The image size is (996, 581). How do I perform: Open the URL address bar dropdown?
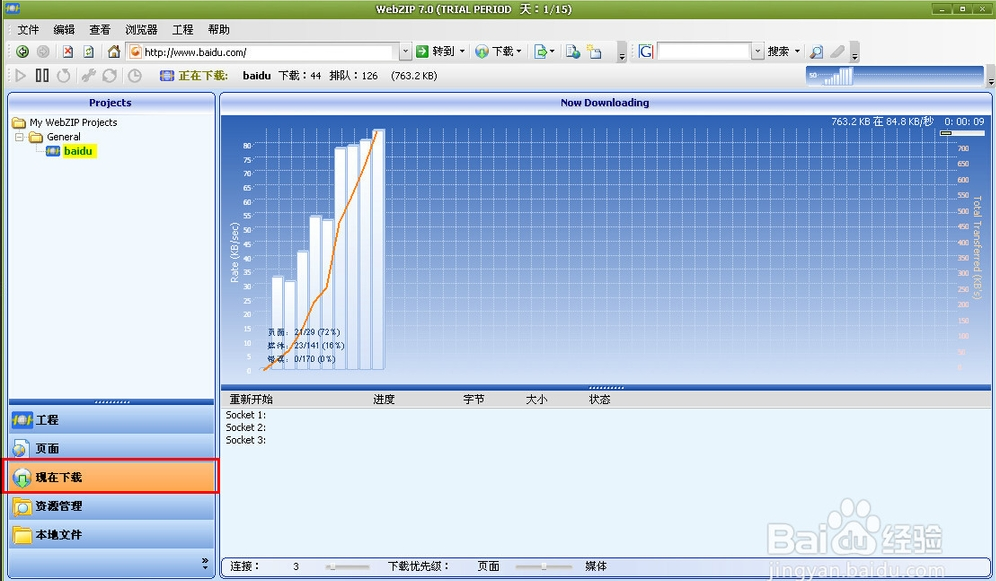pos(405,52)
